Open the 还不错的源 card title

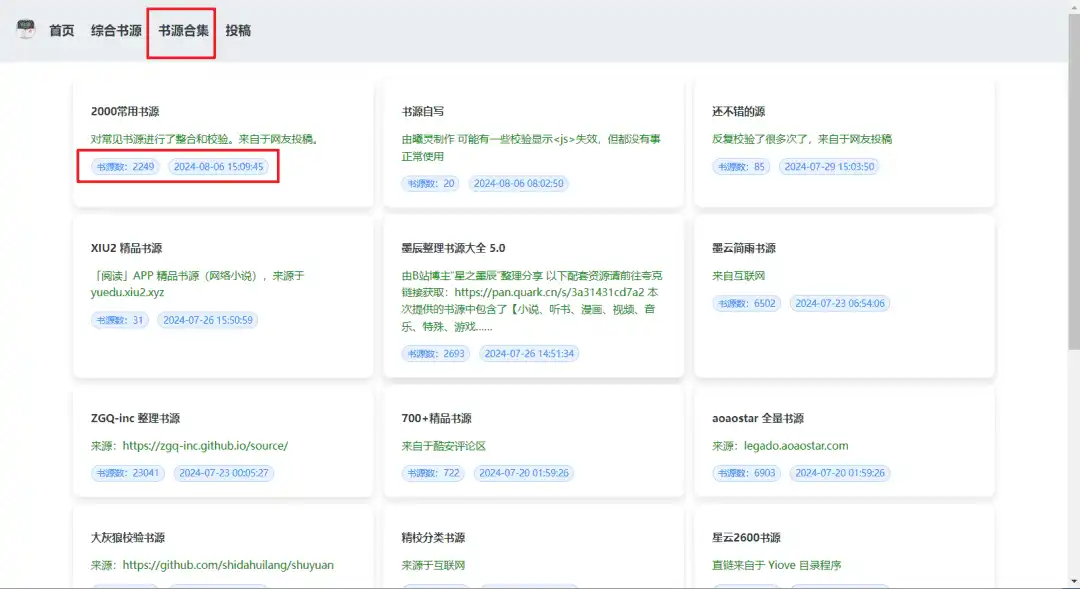(x=738, y=112)
